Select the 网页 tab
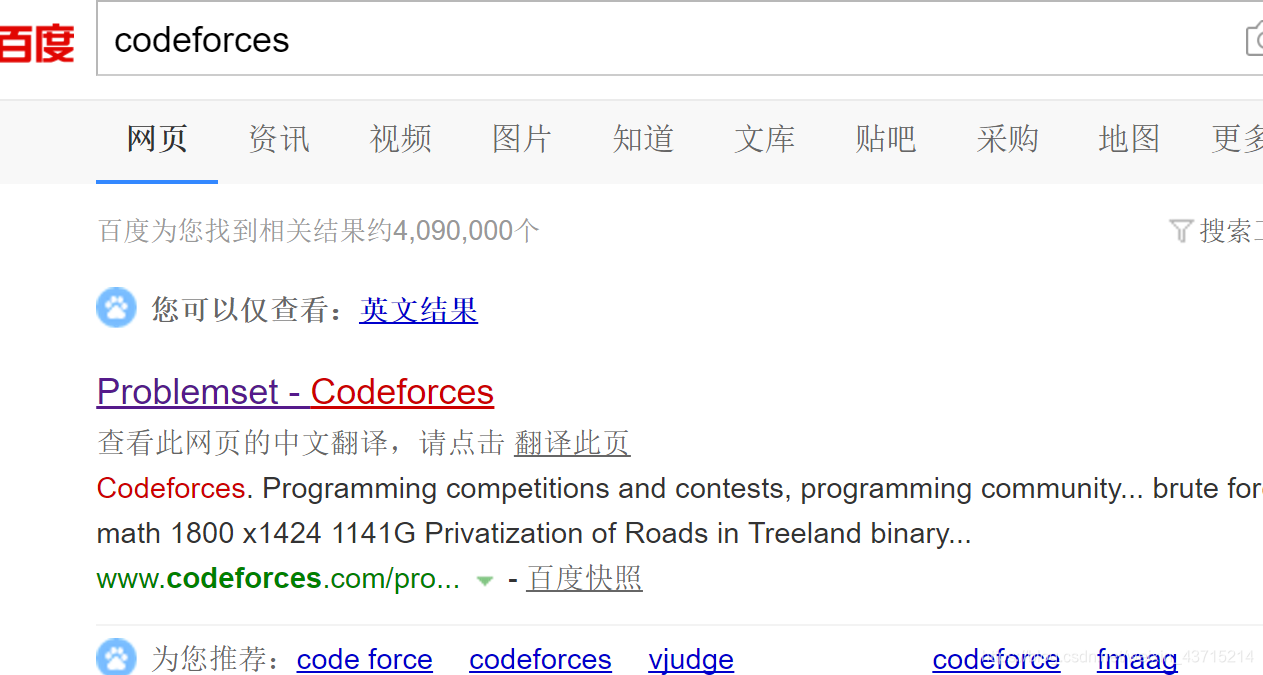 (157, 138)
